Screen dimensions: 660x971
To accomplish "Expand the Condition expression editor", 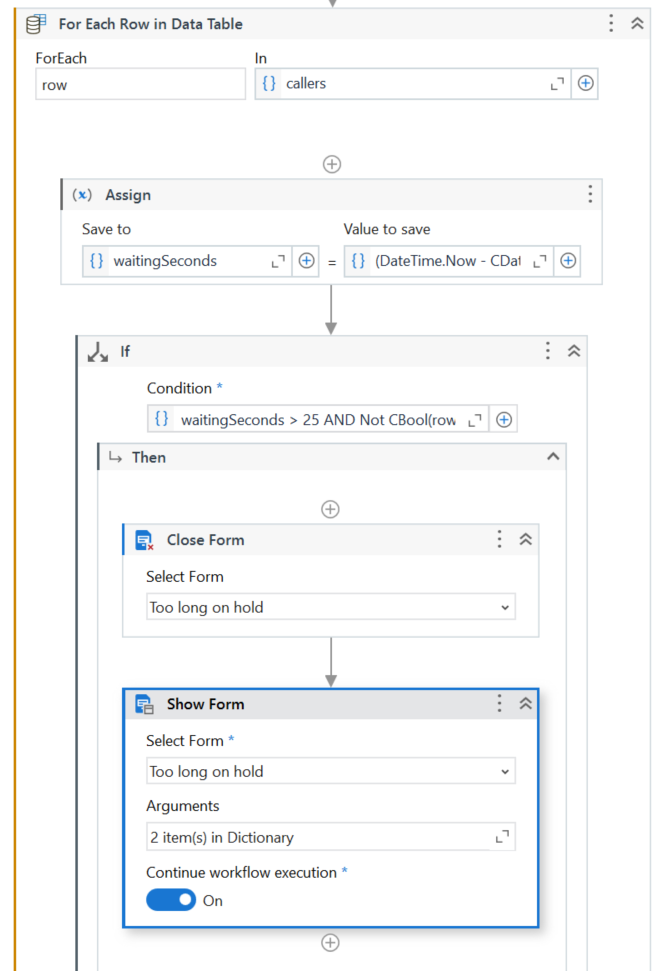I will tap(476, 420).
